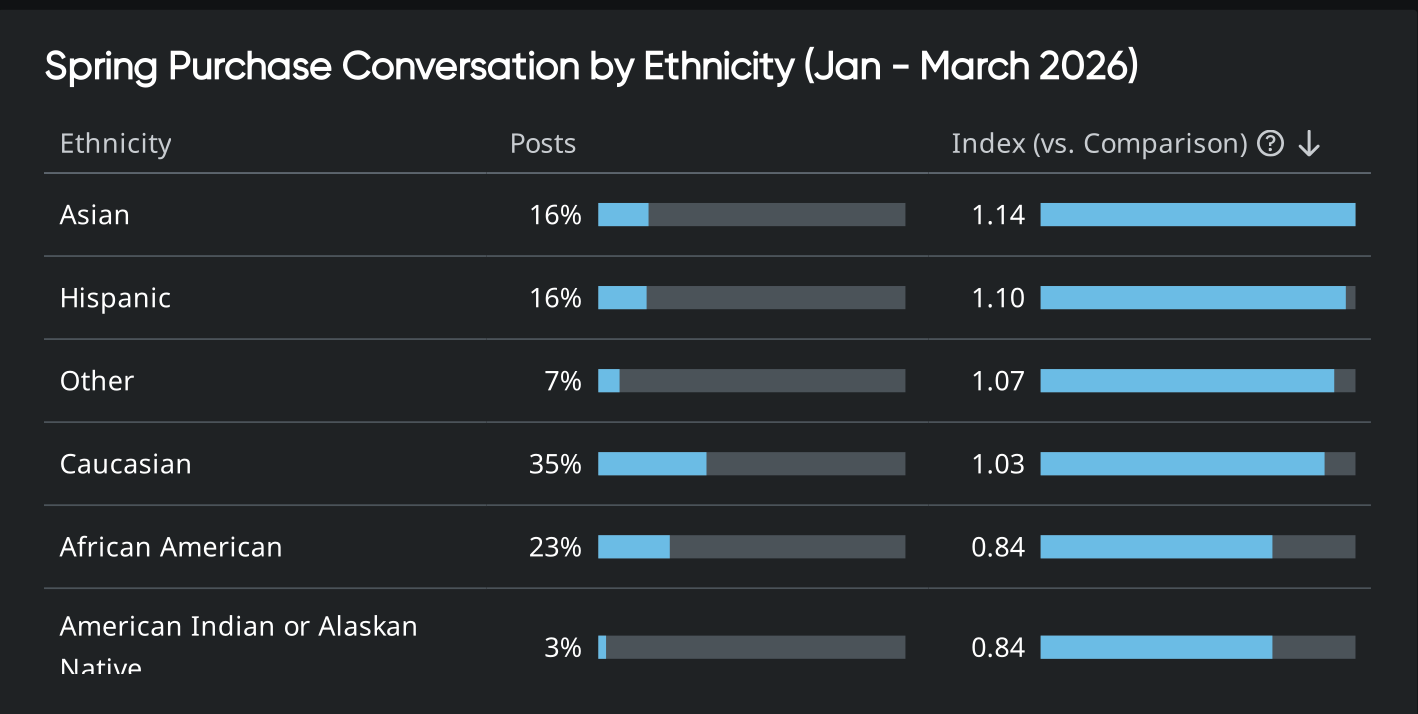
Task: Click the 3% Posts bar for American Indian
Action: [750, 647]
